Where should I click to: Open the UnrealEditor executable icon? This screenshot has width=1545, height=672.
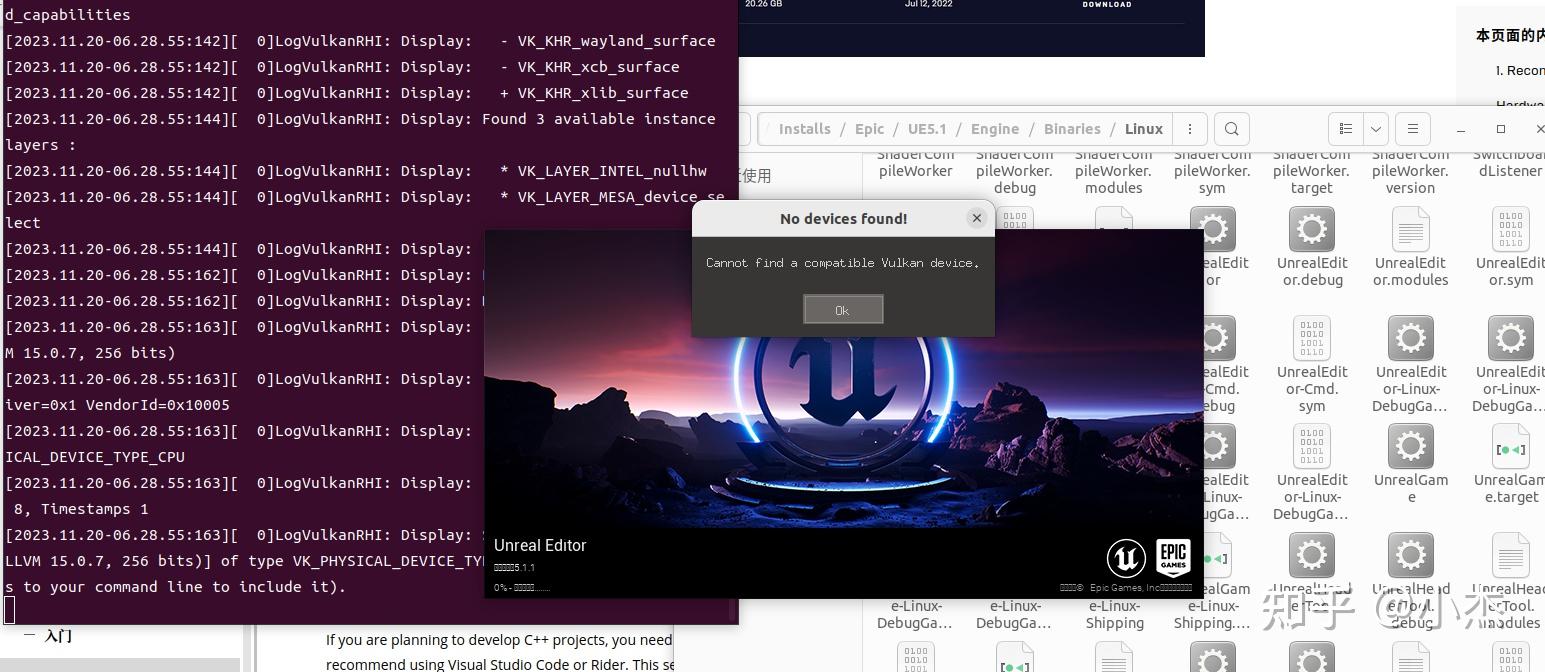[1213, 228]
